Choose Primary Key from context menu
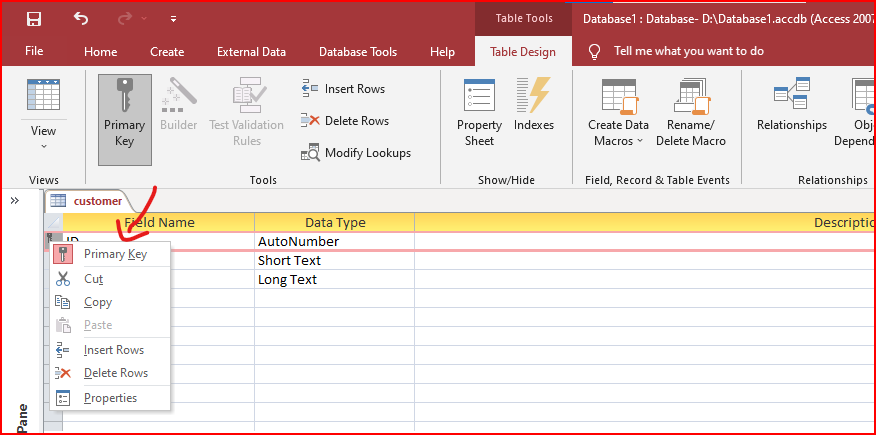 tap(110, 254)
